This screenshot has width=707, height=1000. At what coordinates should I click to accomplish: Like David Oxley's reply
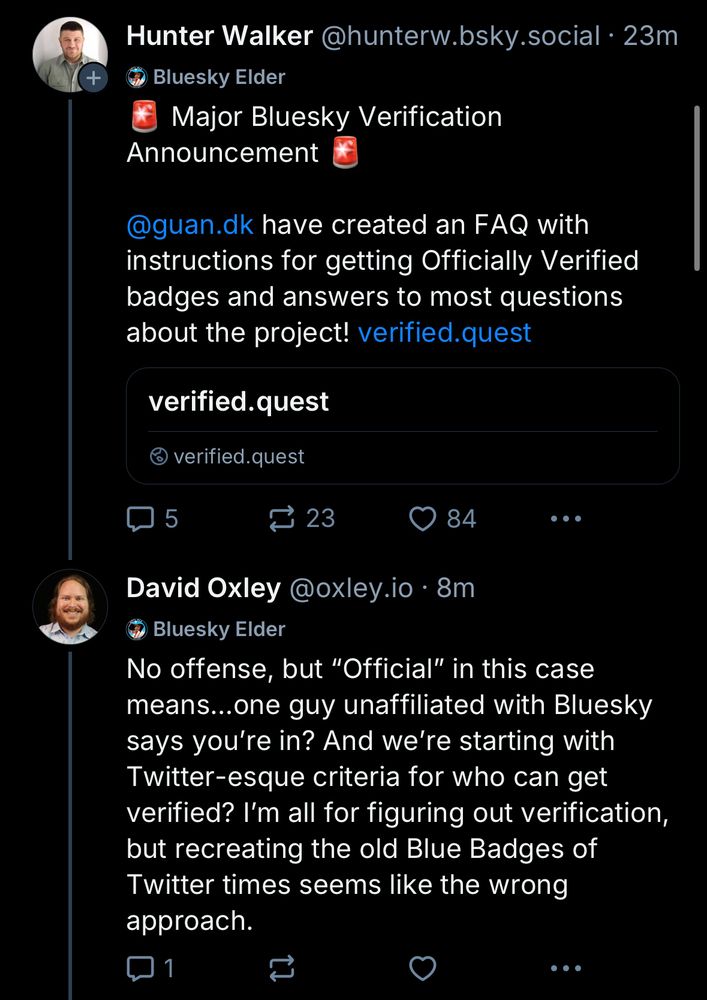click(x=424, y=968)
